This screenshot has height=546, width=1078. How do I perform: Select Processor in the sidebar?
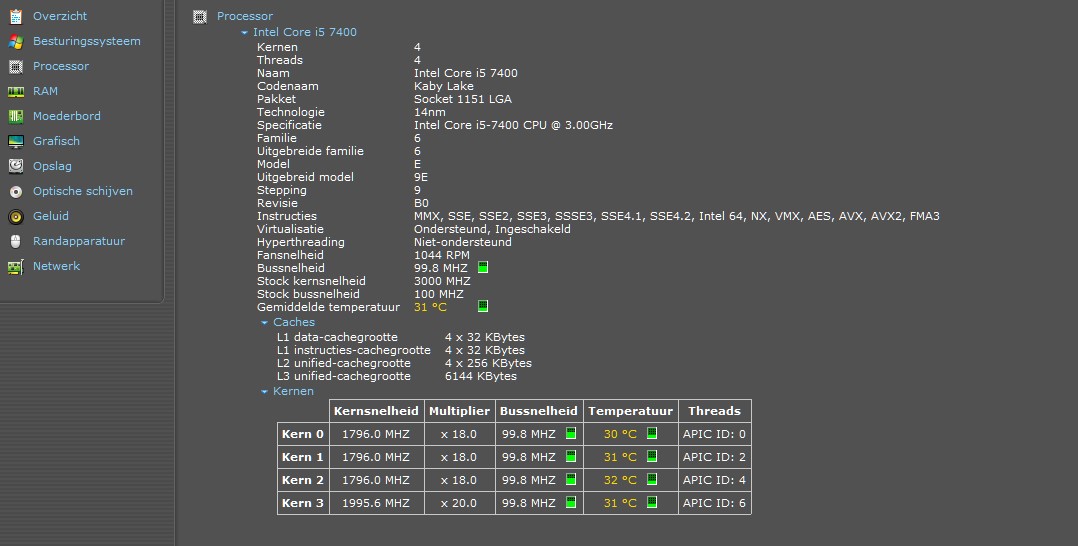[60, 66]
